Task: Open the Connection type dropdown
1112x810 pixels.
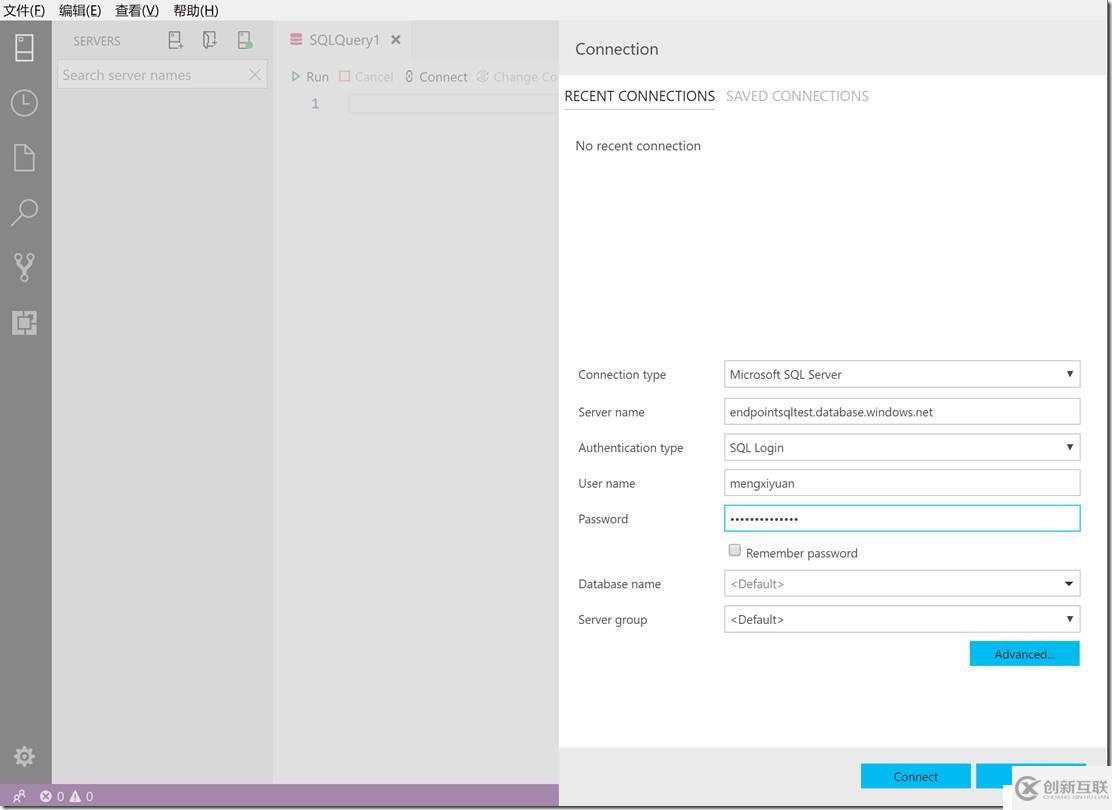Action: (1069, 374)
